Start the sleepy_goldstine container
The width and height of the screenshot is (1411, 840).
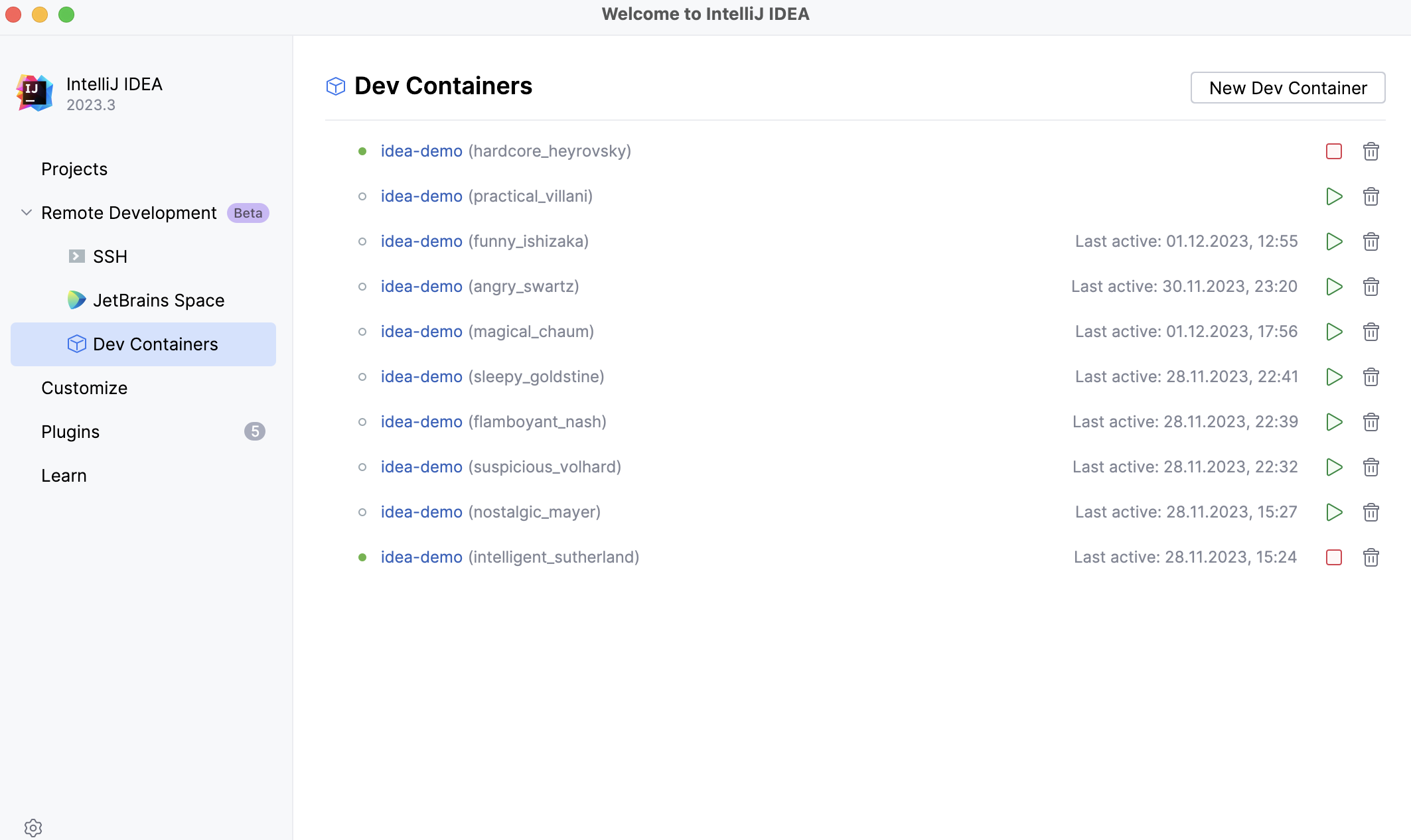pos(1334,377)
